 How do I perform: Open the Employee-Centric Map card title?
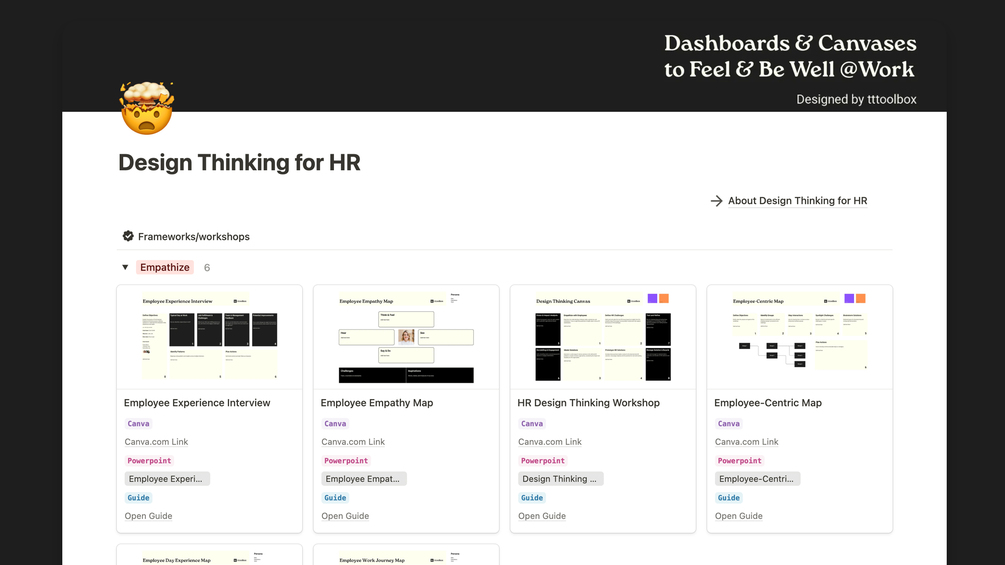(x=768, y=403)
